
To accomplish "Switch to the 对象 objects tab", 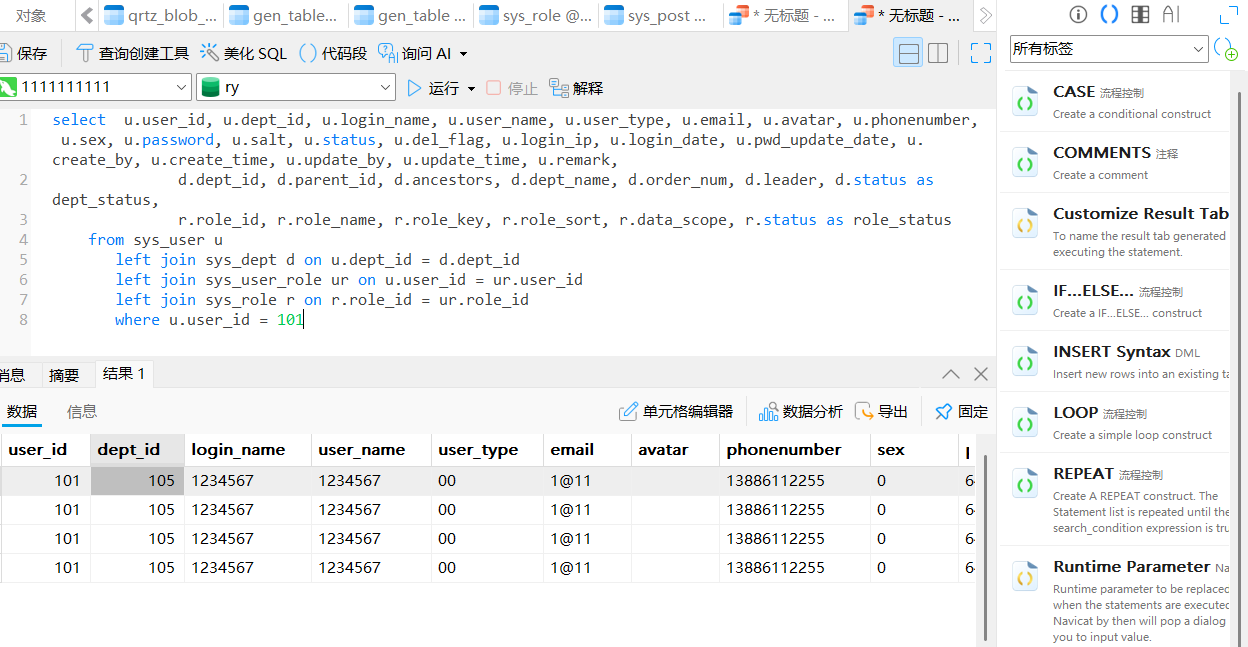I will tap(31, 15).
